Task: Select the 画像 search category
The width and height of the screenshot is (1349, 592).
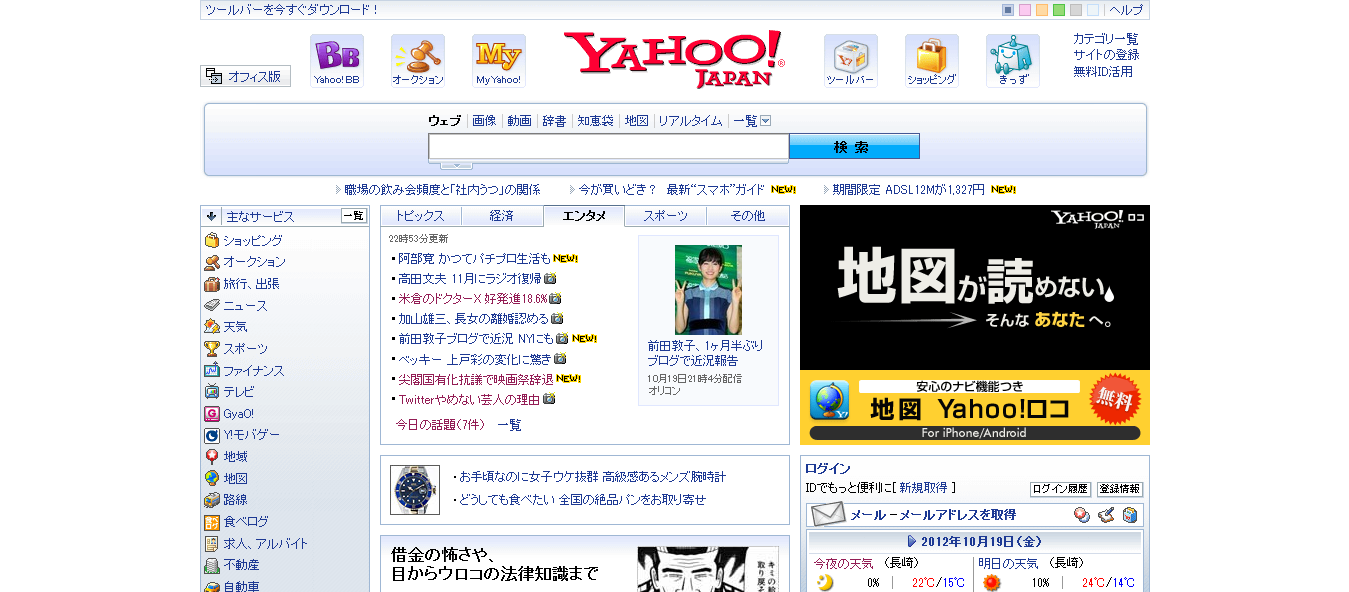Action: tap(484, 121)
